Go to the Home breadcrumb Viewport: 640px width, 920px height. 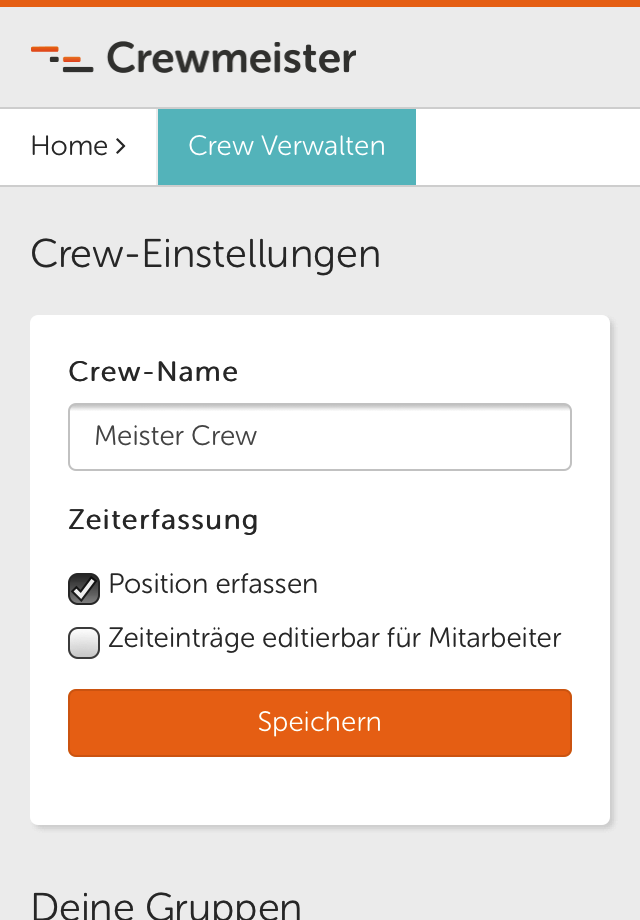coord(69,146)
